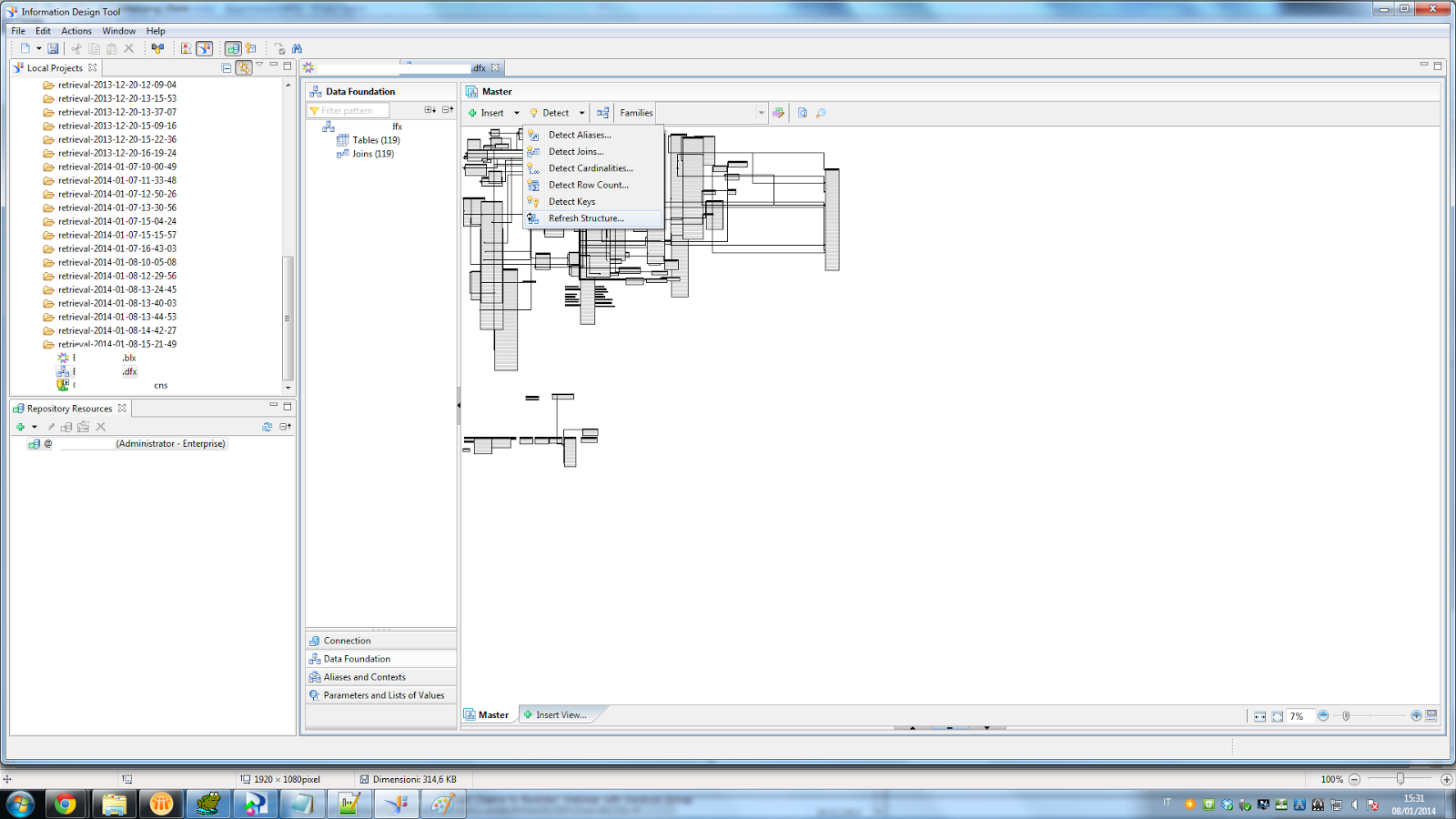The height and width of the screenshot is (819, 1456).
Task: Adjust the 100% zoom slider in status bar
Action: pos(1400,779)
